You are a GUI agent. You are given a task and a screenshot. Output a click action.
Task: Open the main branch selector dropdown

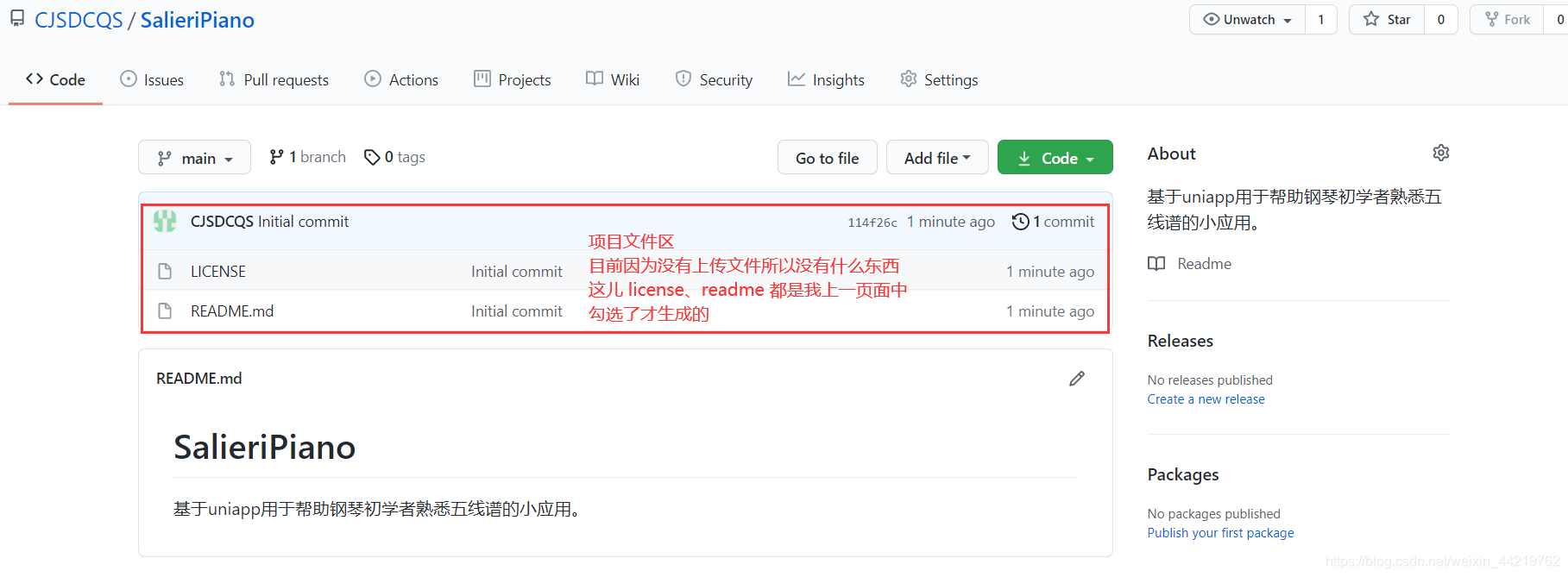click(x=194, y=157)
